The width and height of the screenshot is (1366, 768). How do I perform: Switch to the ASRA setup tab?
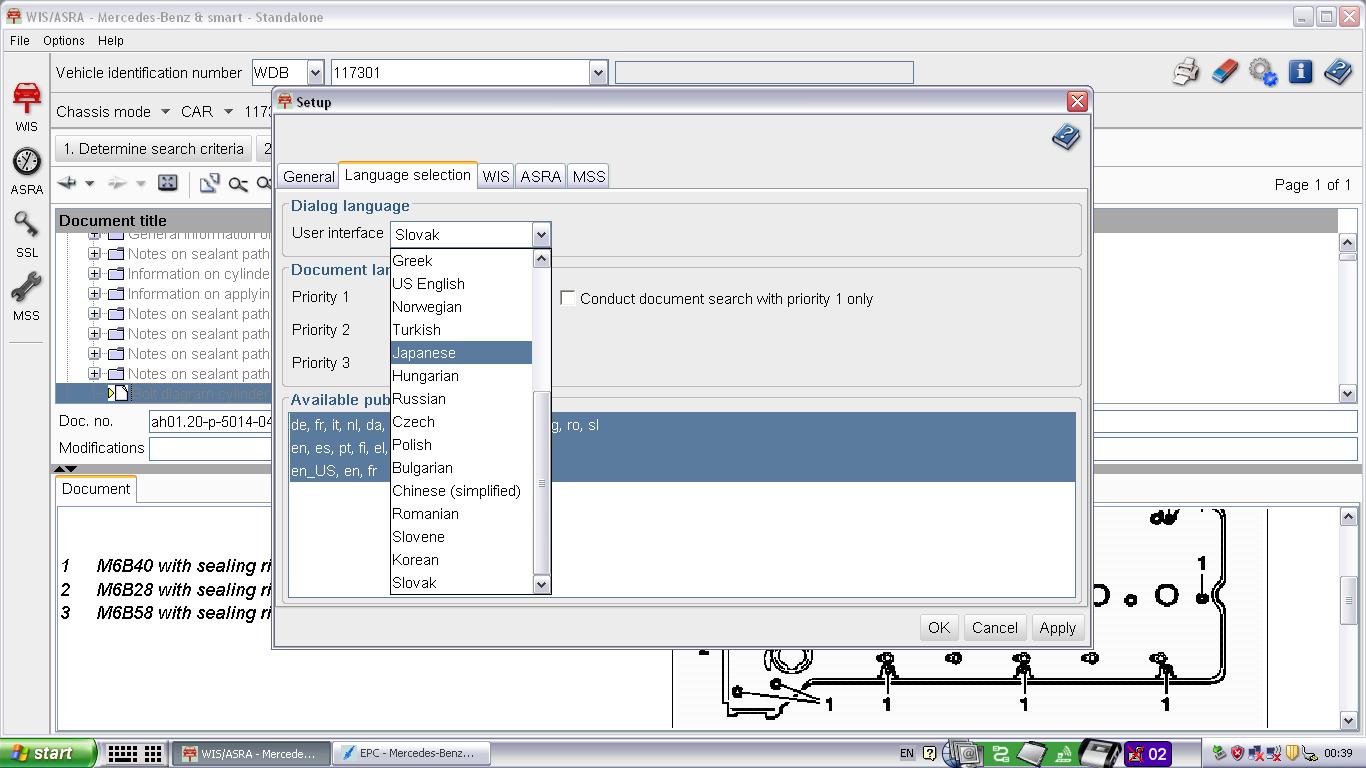tap(540, 176)
